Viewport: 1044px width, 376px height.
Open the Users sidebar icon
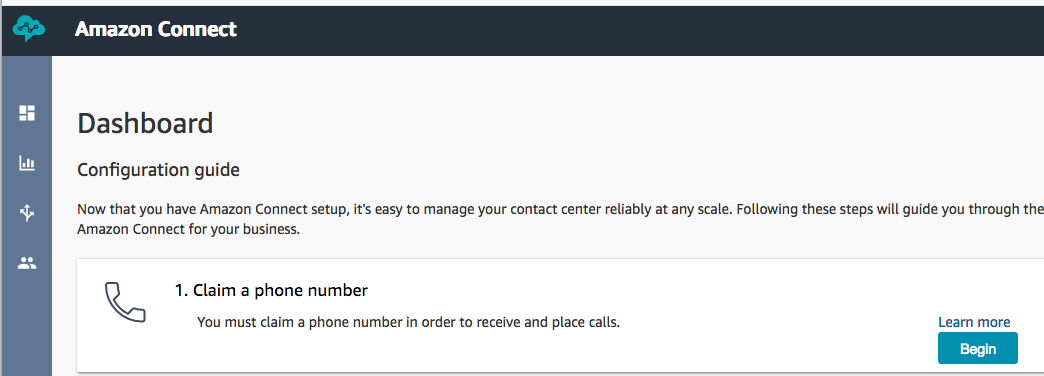[27, 264]
